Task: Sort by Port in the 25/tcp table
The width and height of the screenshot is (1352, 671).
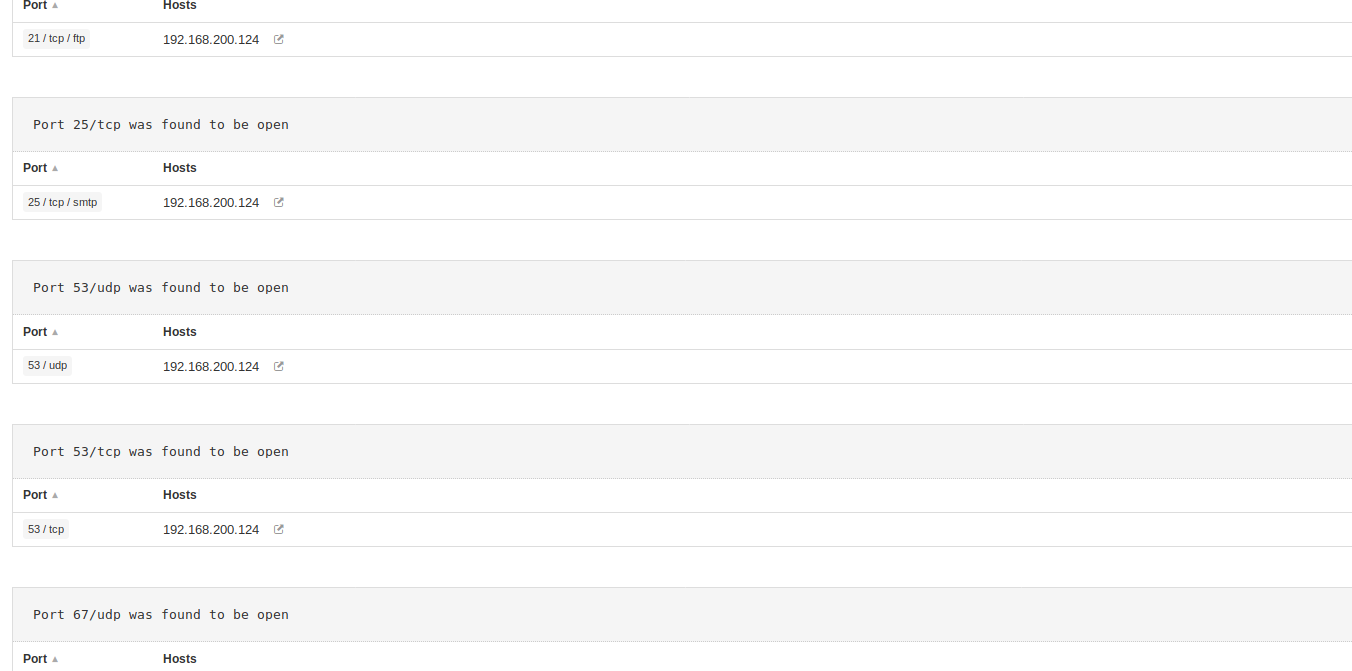Action: click(41, 168)
